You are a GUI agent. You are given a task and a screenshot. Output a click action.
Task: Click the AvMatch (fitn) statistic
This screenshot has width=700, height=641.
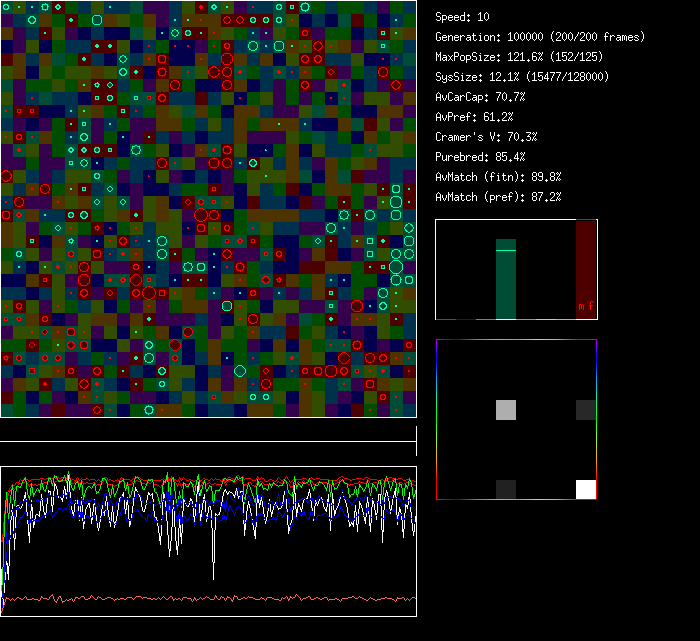pos(498,177)
